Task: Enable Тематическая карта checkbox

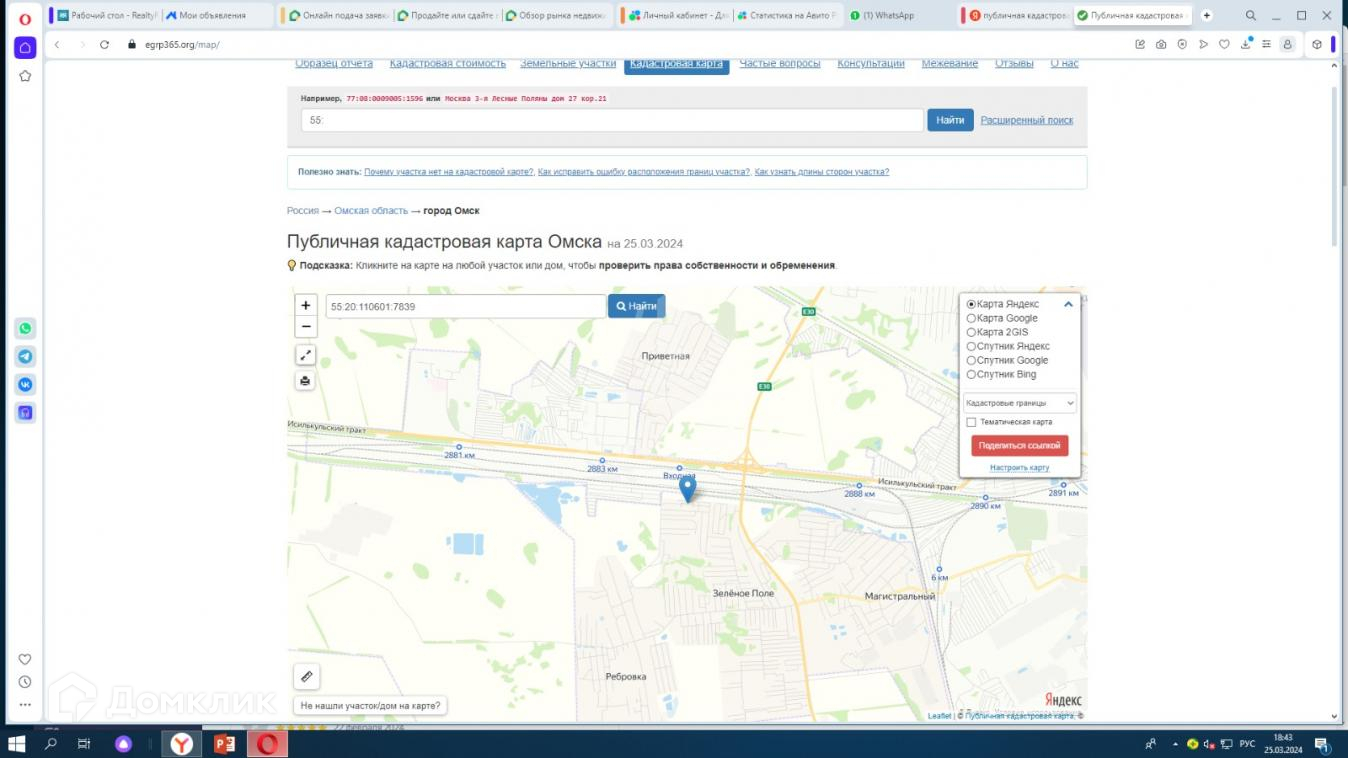Action: tap(971, 422)
